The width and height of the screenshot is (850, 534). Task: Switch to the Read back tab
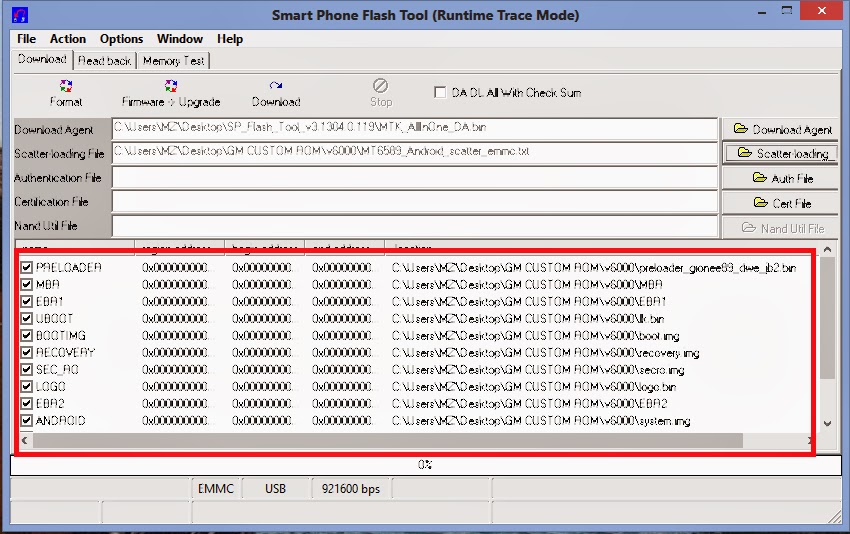105,61
